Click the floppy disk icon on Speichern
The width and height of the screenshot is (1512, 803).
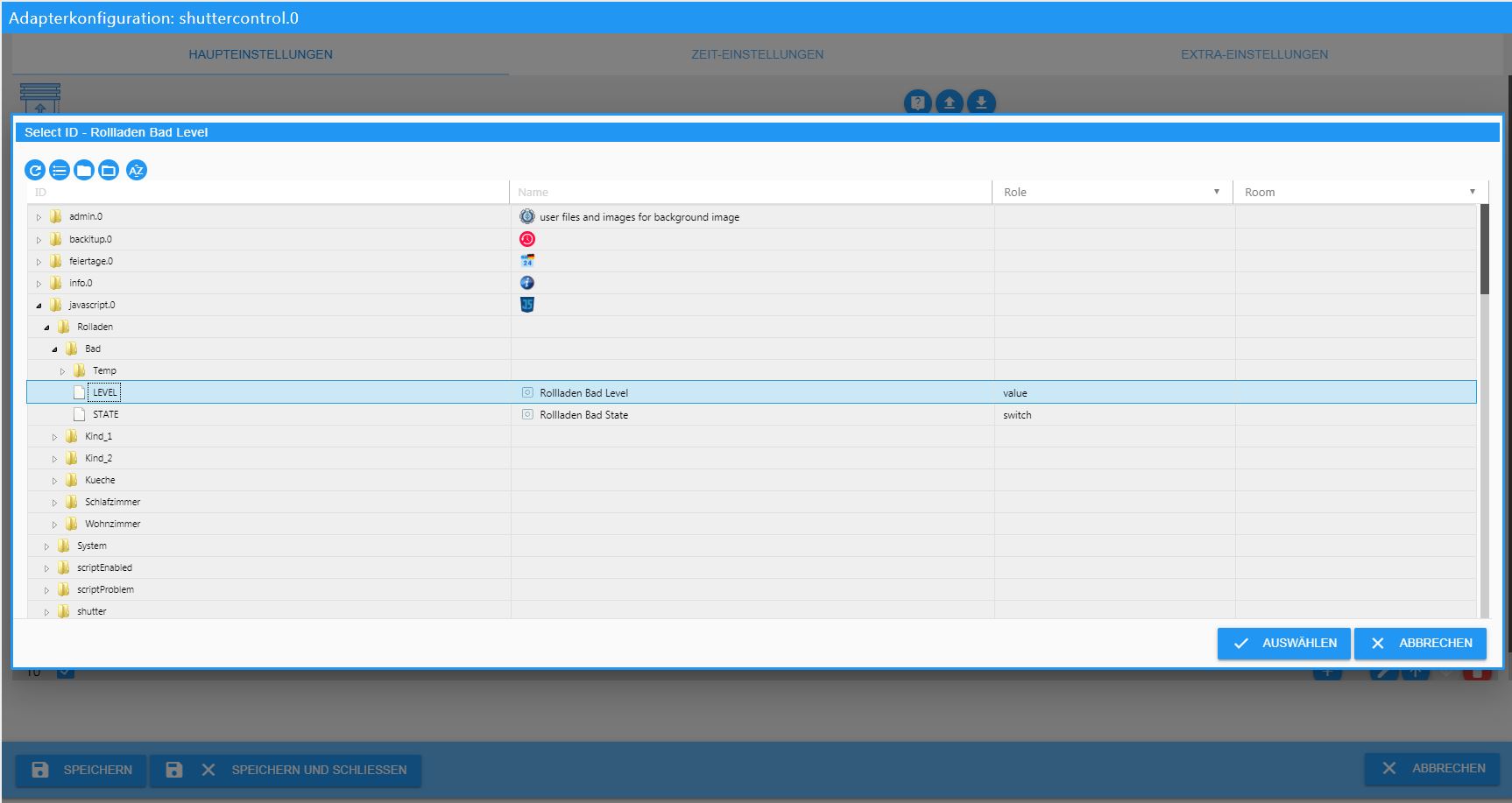coord(40,770)
